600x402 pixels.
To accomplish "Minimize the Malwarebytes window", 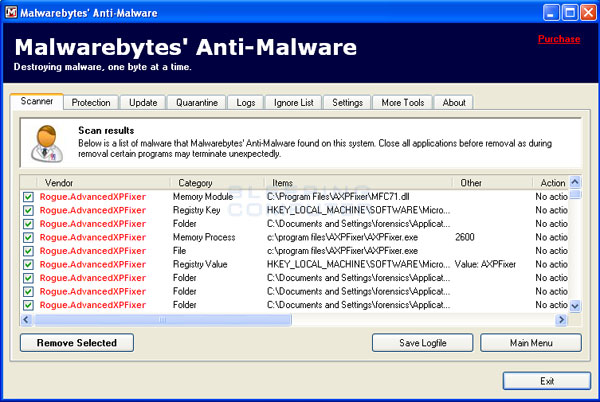I will click(551, 13).
